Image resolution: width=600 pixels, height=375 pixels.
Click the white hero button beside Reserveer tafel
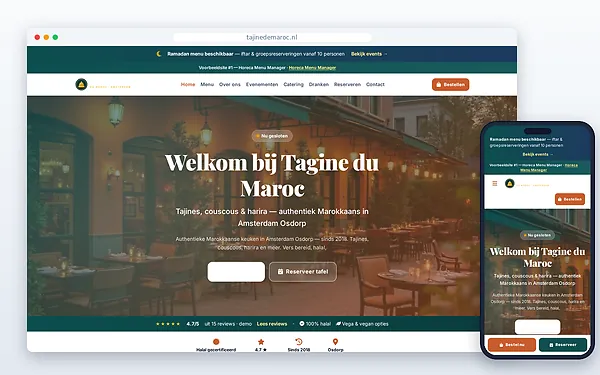(x=236, y=272)
